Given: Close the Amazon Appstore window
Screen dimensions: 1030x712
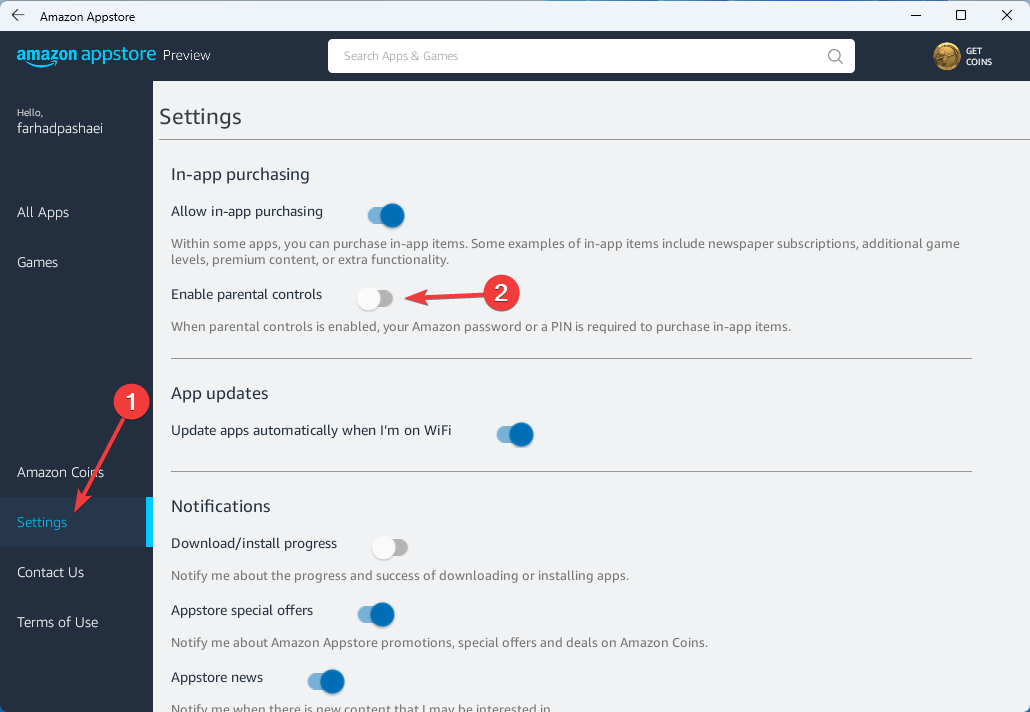Looking at the screenshot, I should [x=1006, y=15].
